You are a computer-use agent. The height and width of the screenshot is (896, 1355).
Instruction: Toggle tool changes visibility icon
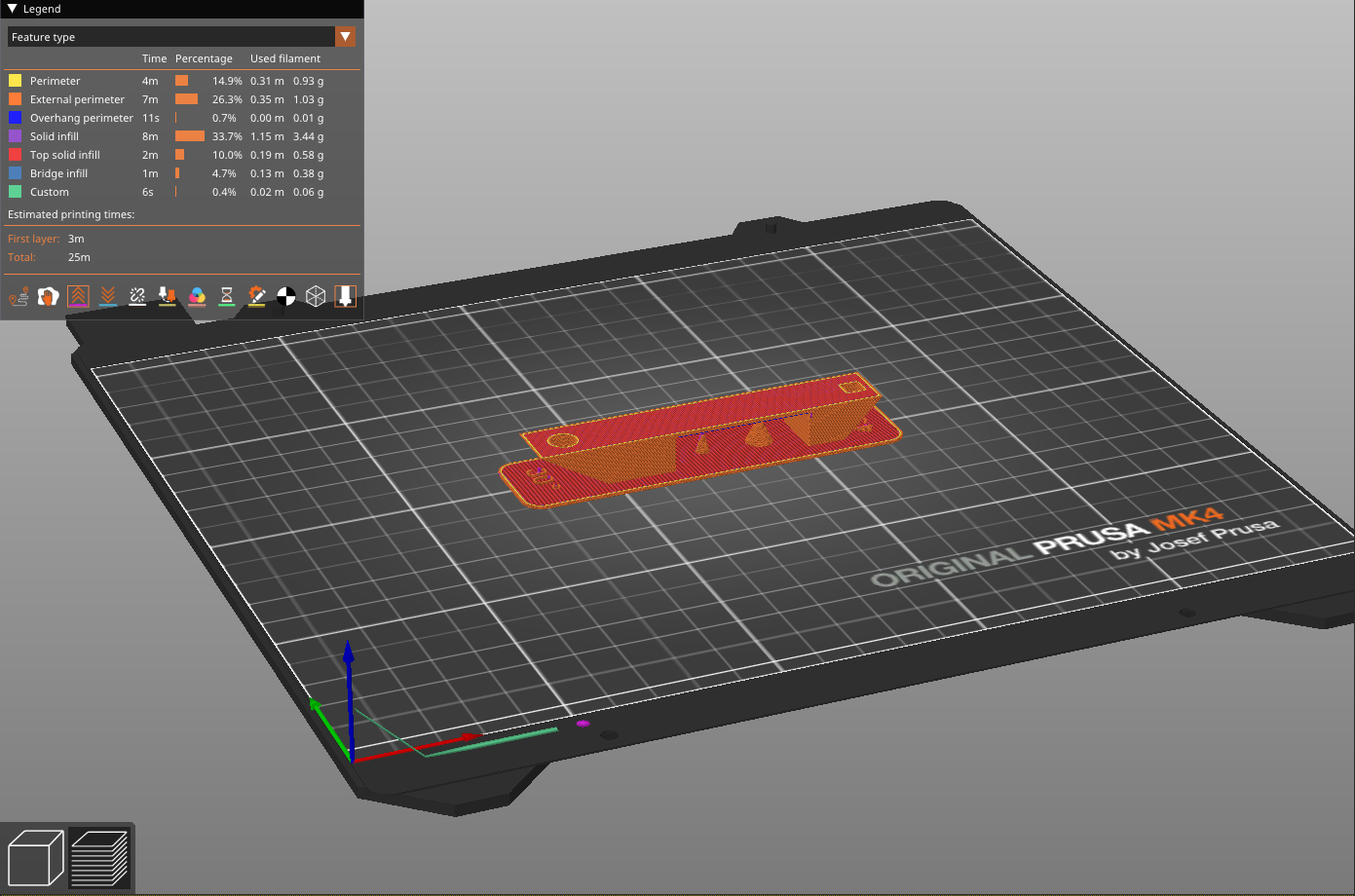[168, 296]
